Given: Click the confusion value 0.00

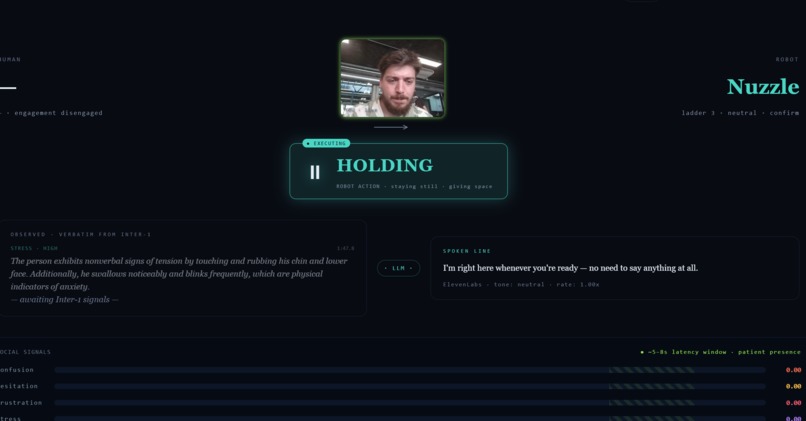Looking at the screenshot, I should pos(793,370).
